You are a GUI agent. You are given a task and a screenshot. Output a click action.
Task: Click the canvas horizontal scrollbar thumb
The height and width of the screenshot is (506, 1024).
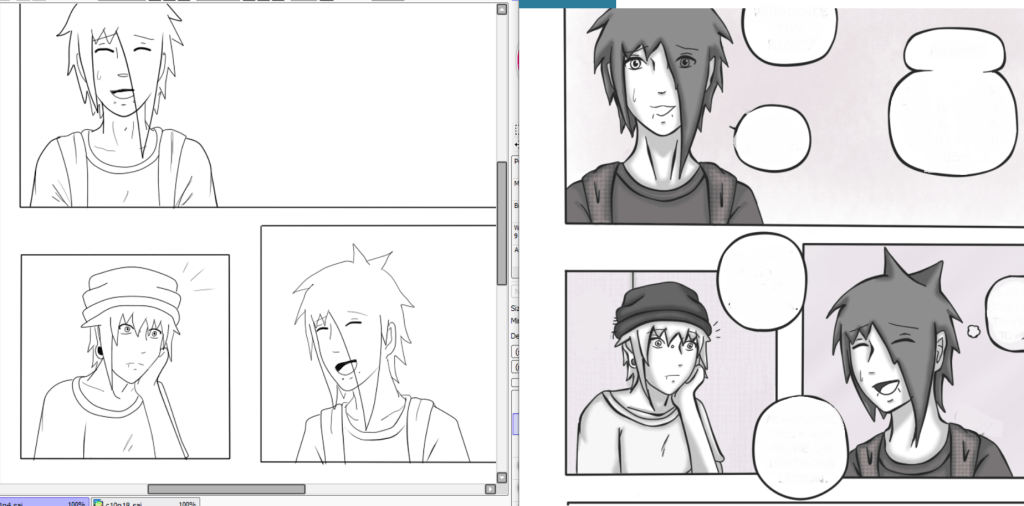pos(226,489)
